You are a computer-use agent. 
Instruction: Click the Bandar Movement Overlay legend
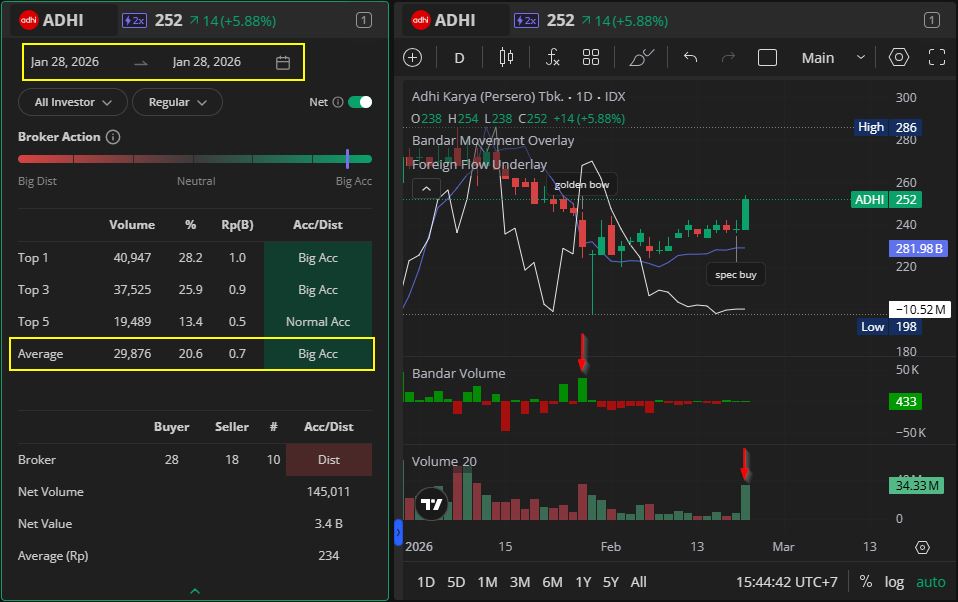pos(493,141)
